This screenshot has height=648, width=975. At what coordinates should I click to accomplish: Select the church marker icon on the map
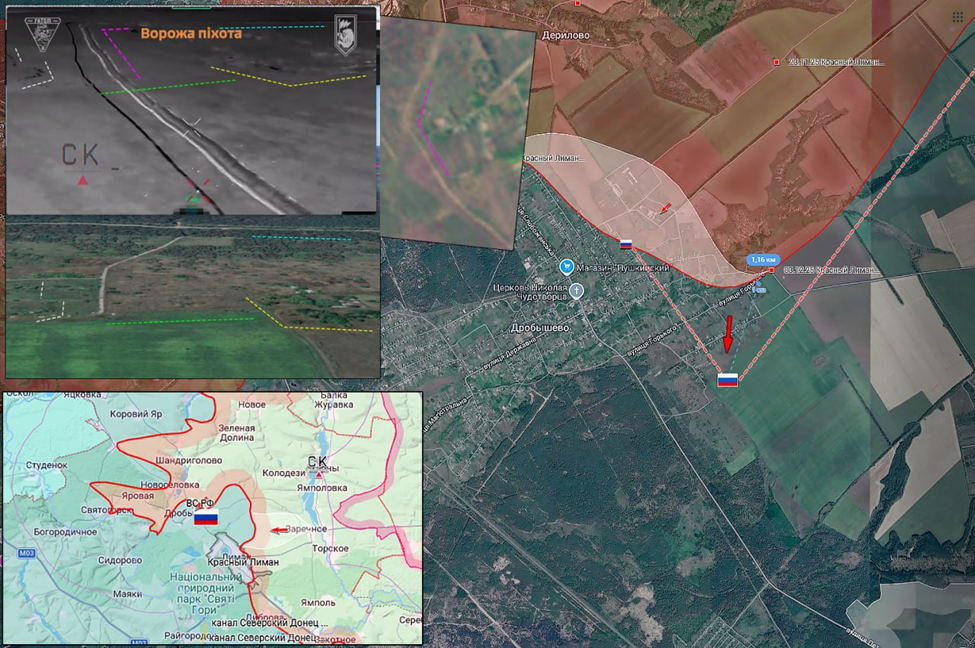tap(577, 291)
